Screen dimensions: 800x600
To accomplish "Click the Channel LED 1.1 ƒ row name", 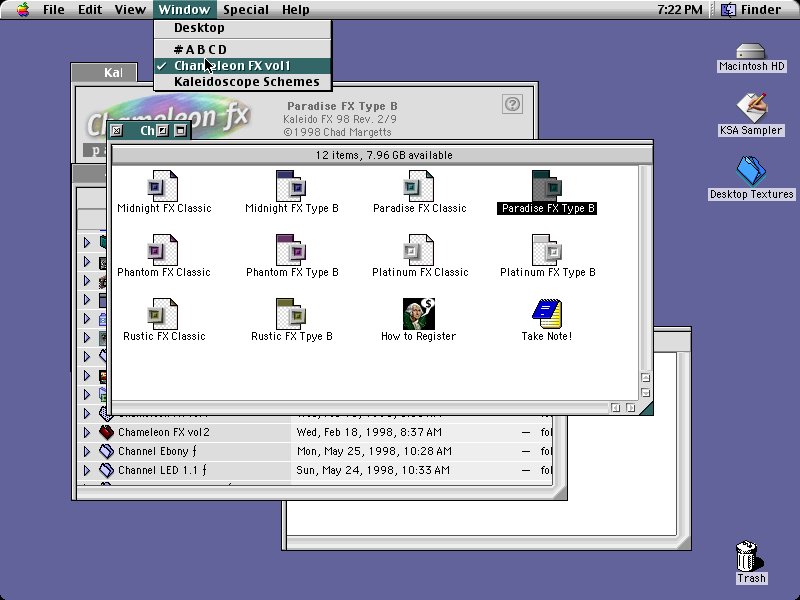I will tap(162, 470).
